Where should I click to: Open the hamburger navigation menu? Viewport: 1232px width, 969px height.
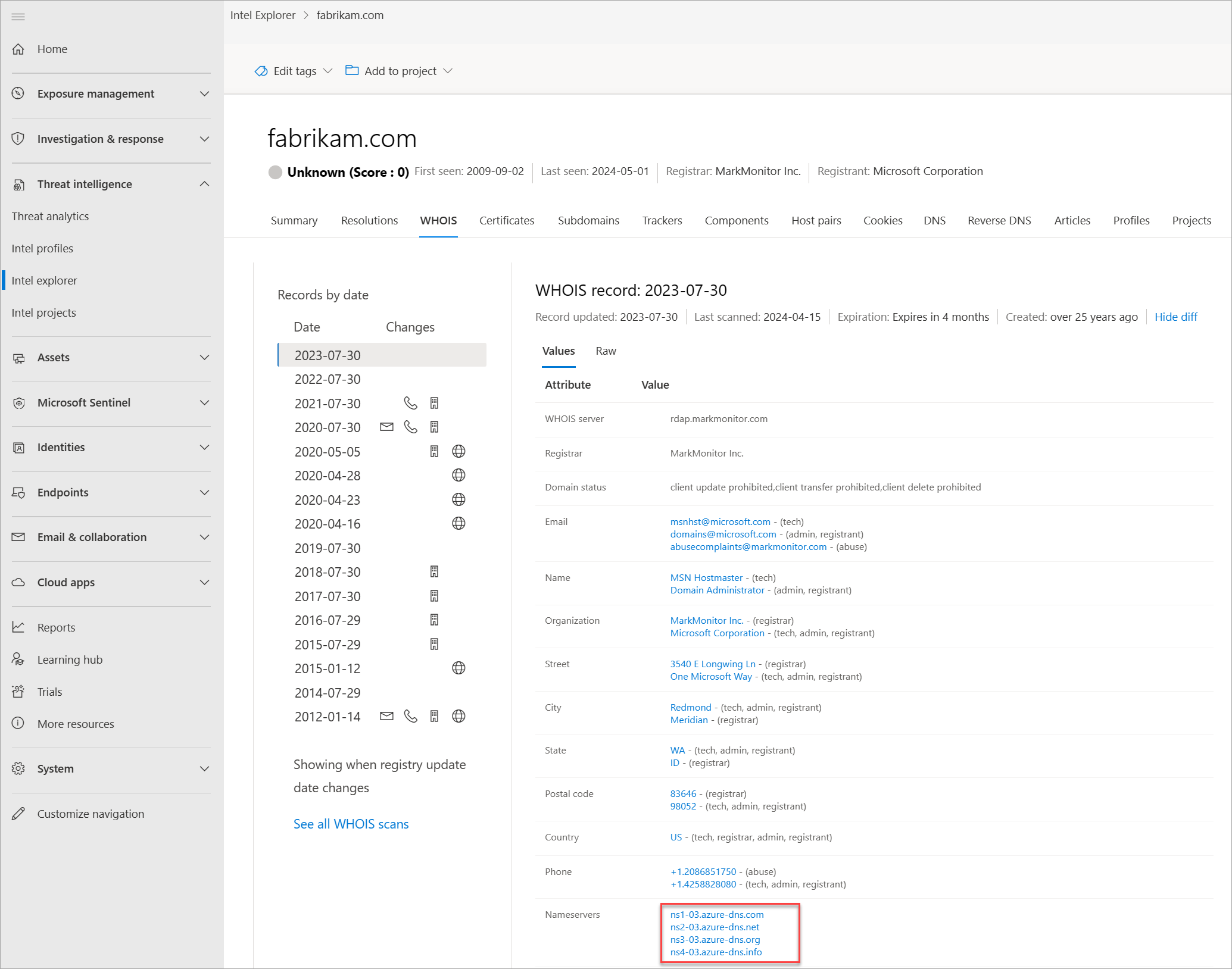coord(18,17)
